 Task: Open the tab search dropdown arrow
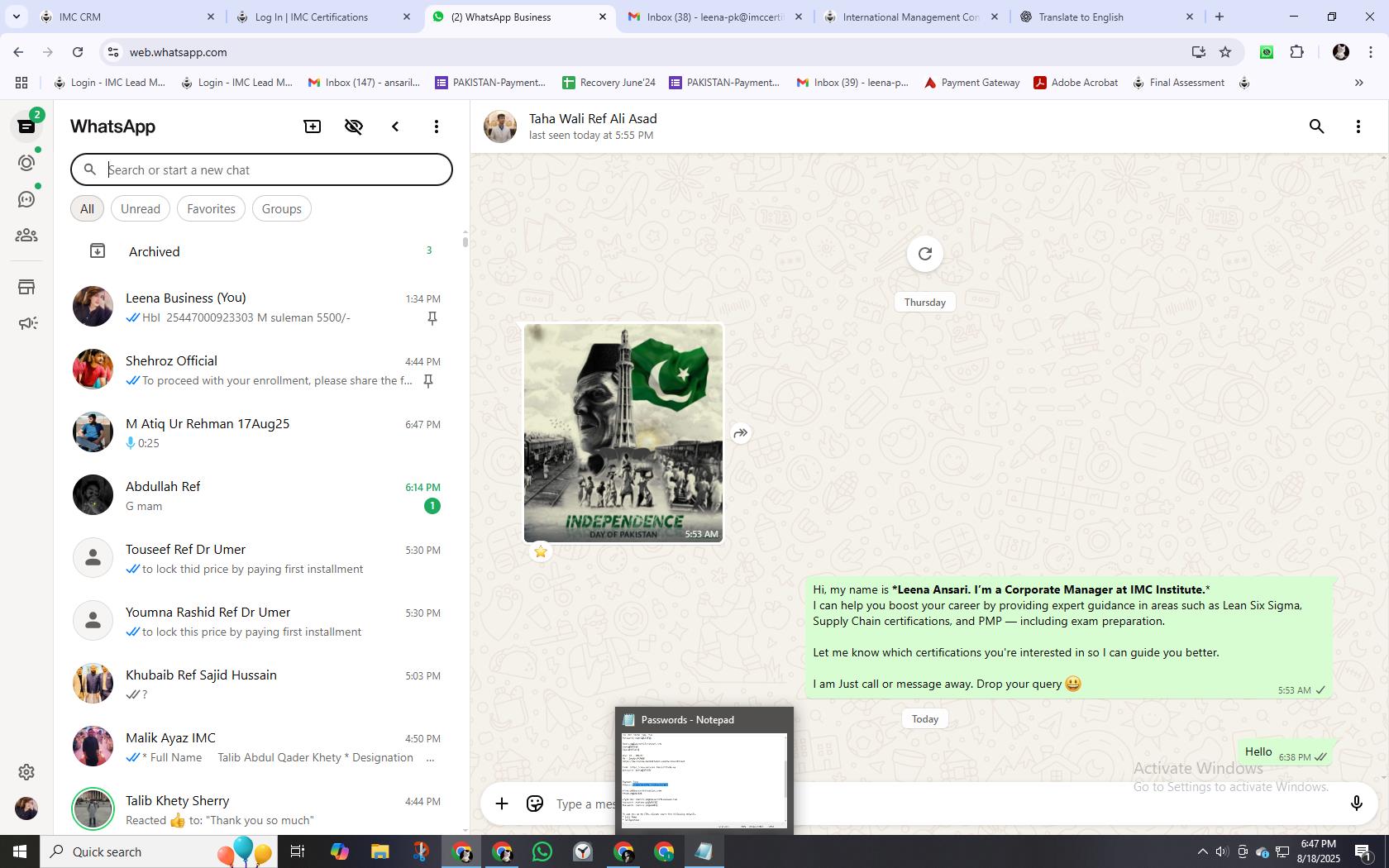click(x=16, y=17)
